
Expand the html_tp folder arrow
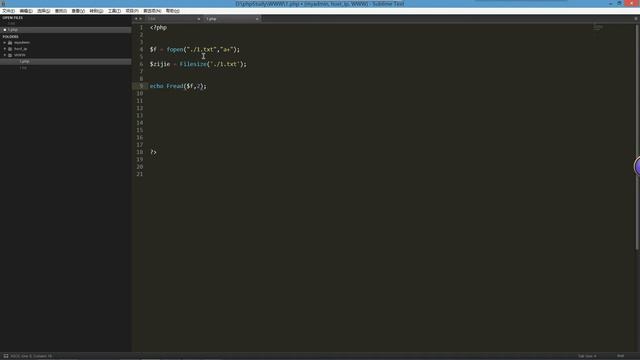click(4, 49)
